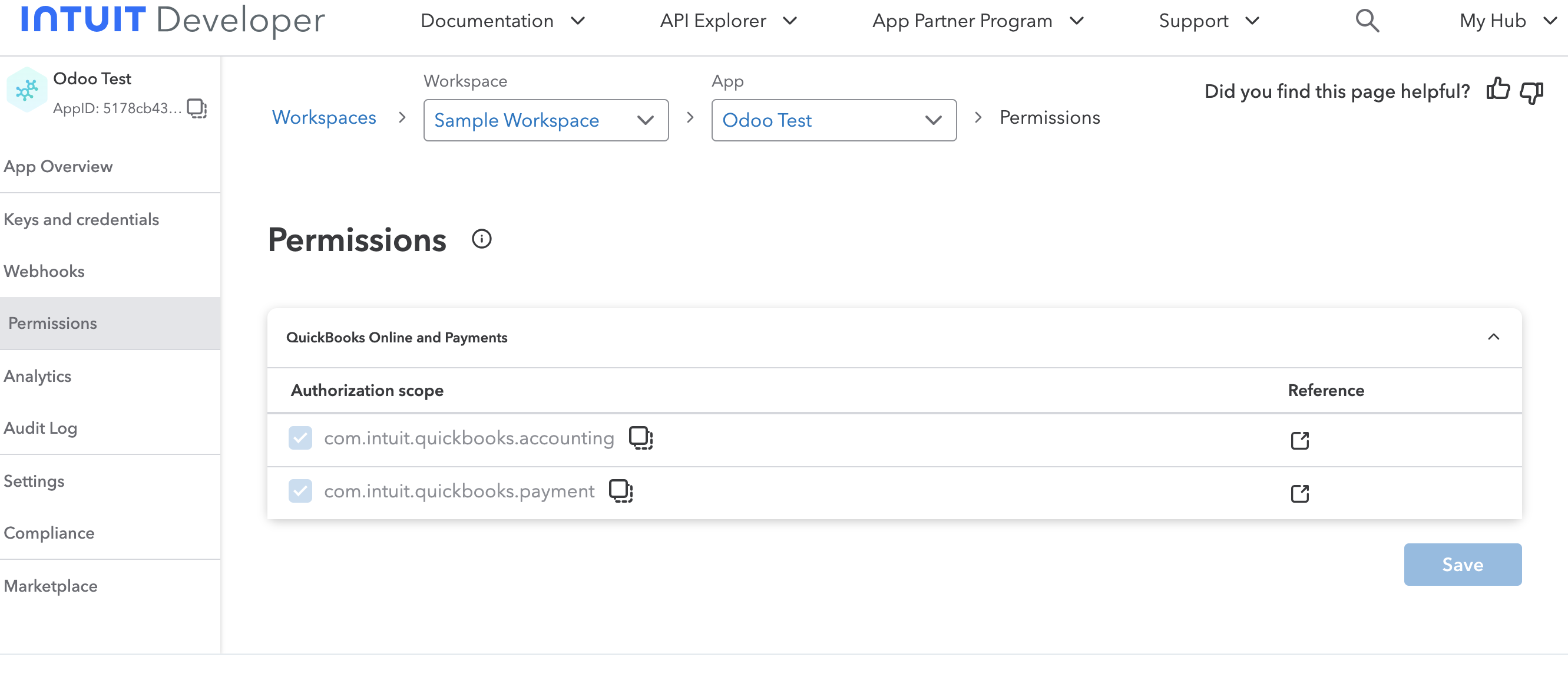Click the Permissions page heading
This screenshot has height=673, width=1568.
coord(358,240)
